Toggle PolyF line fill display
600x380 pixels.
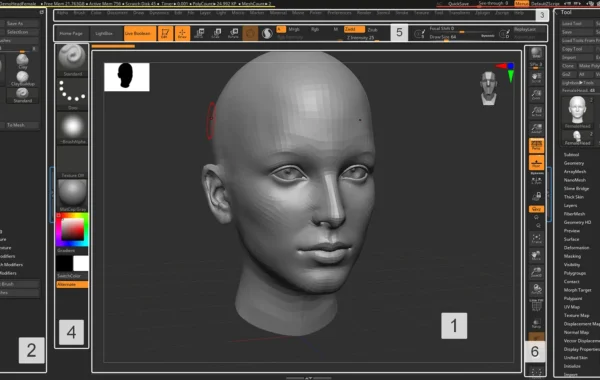(x=536, y=306)
